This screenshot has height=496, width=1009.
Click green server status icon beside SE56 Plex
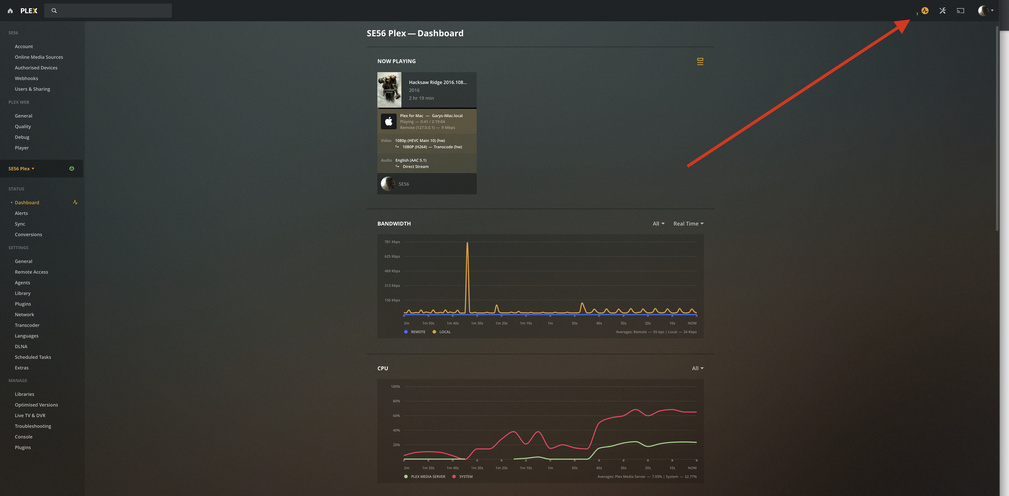[71, 169]
